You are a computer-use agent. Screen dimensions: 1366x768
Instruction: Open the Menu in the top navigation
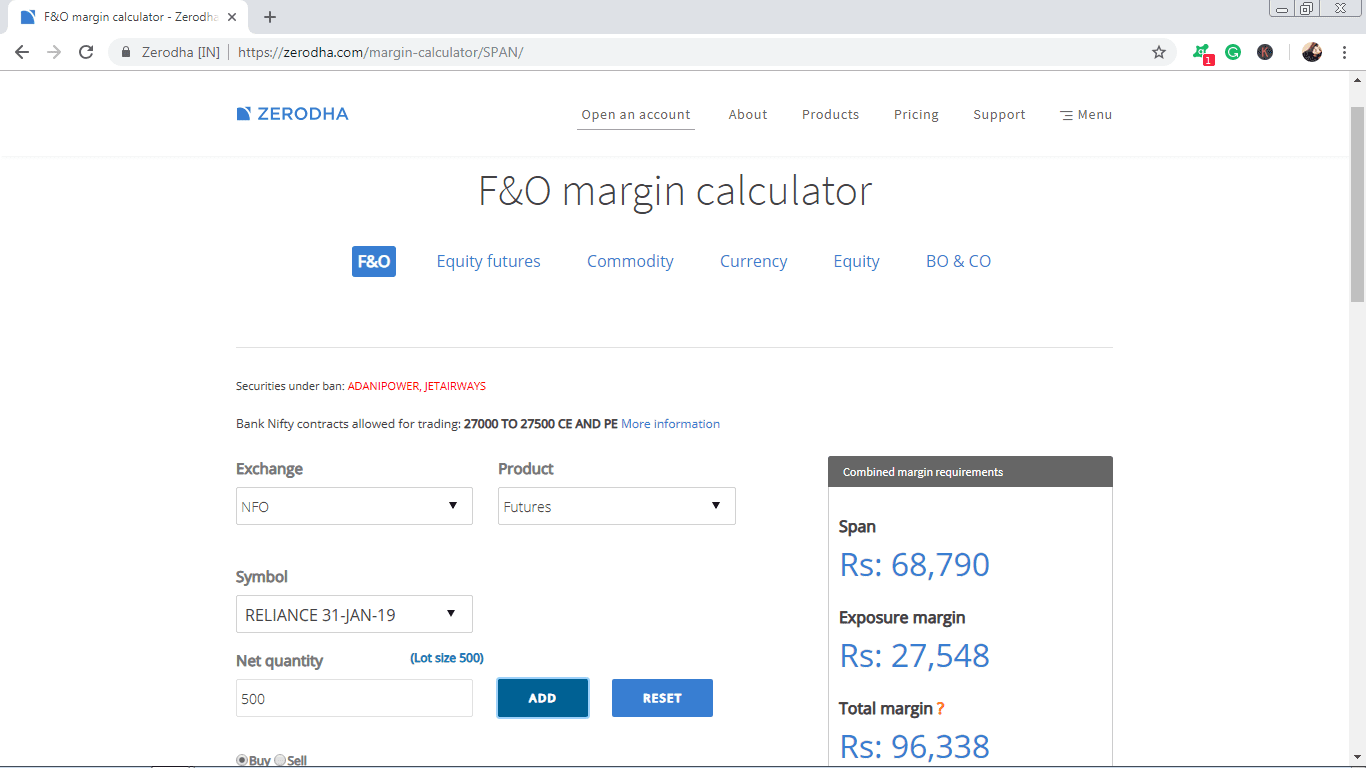[x=1085, y=114]
